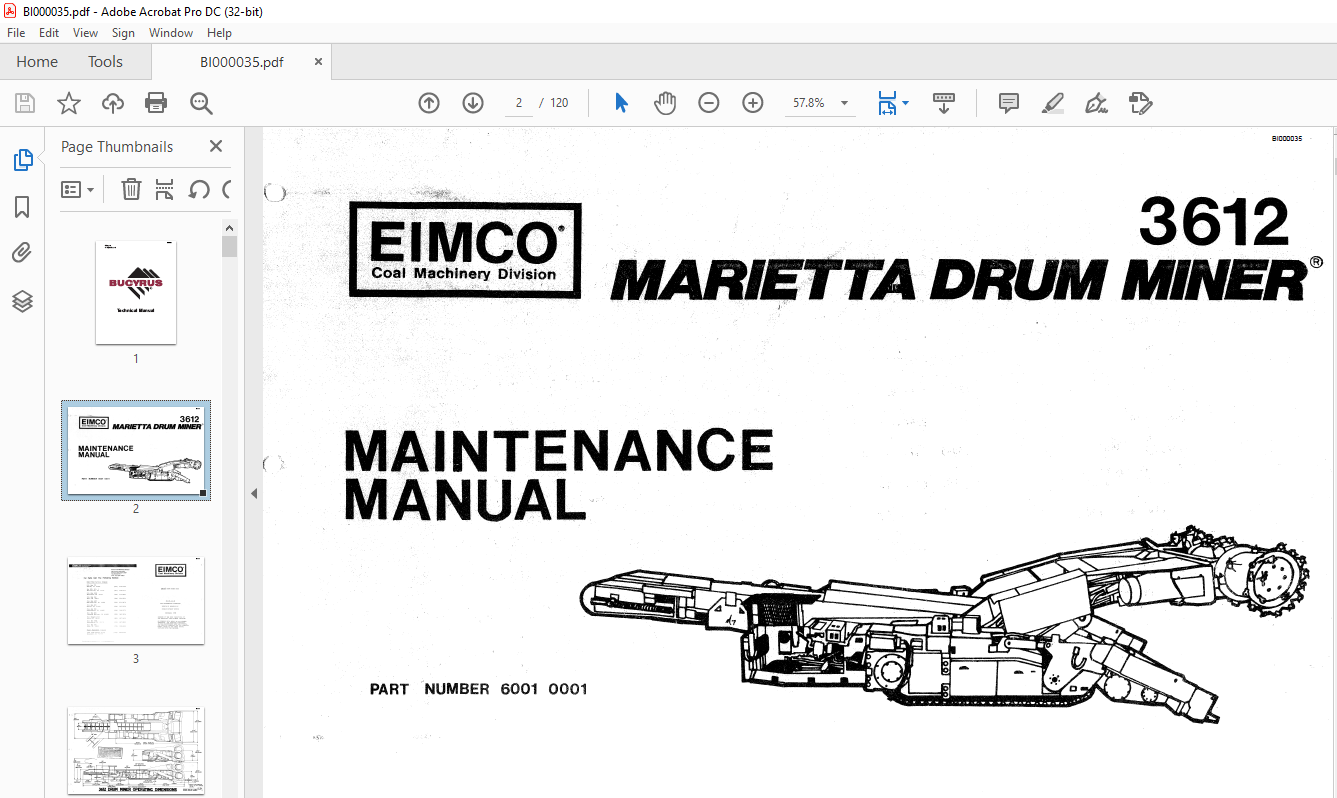This screenshot has width=1337, height=798.
Task: Select page 2 thumbnail
Action: click(x=136, y=450)
